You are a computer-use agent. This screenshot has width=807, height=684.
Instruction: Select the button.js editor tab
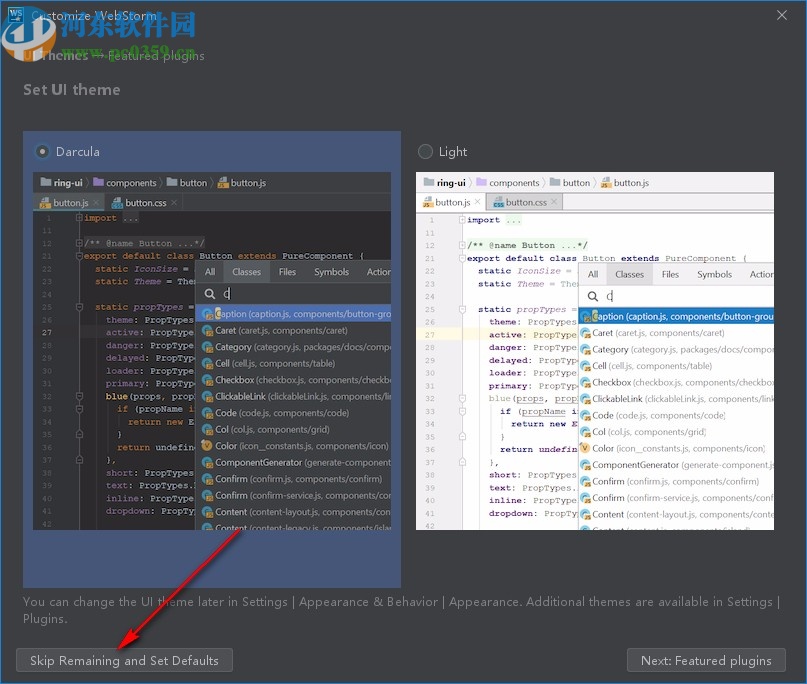pyautogui.click(x=68, y=203)
